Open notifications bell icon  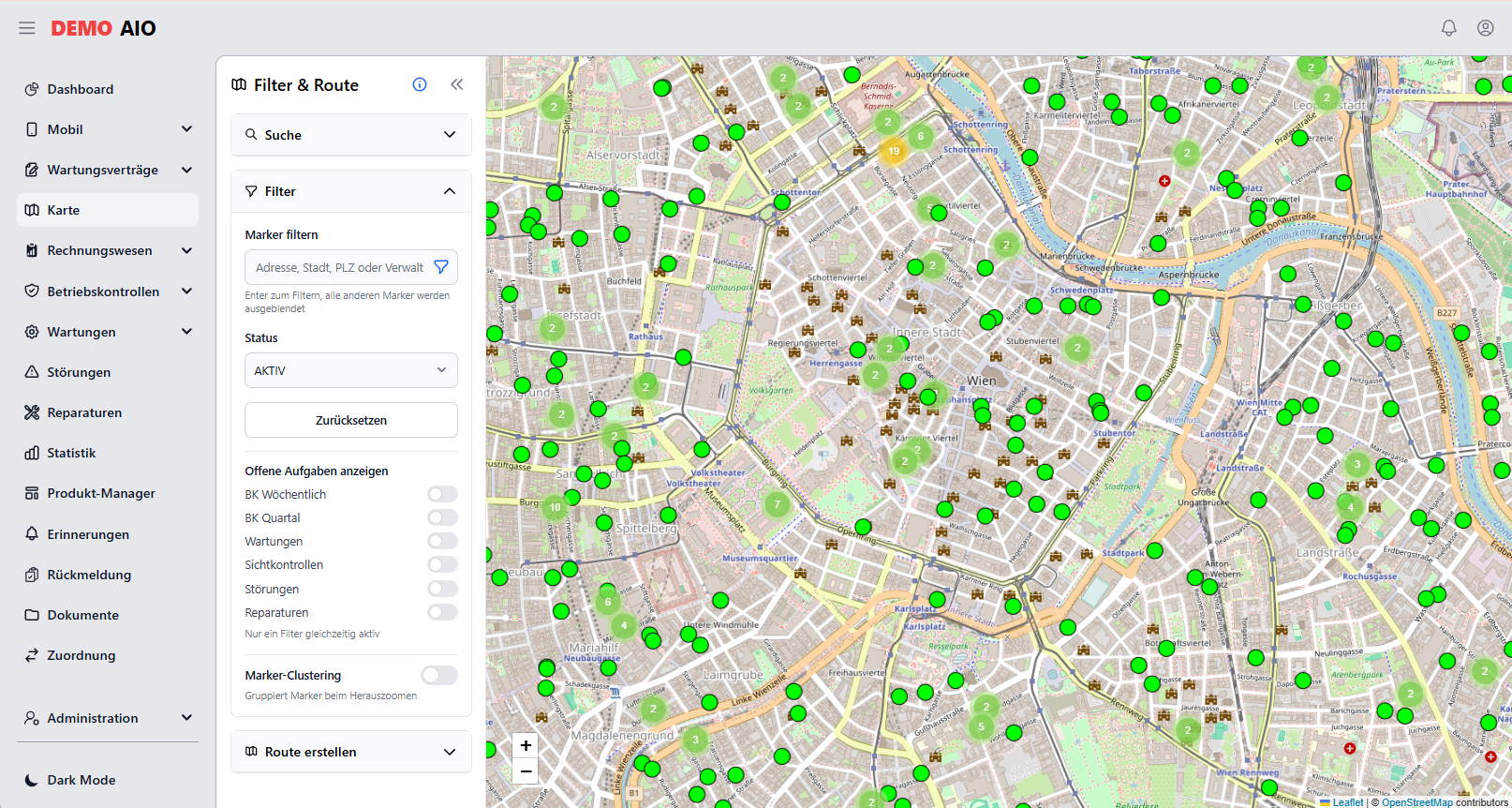click(x=1448, y=28)
